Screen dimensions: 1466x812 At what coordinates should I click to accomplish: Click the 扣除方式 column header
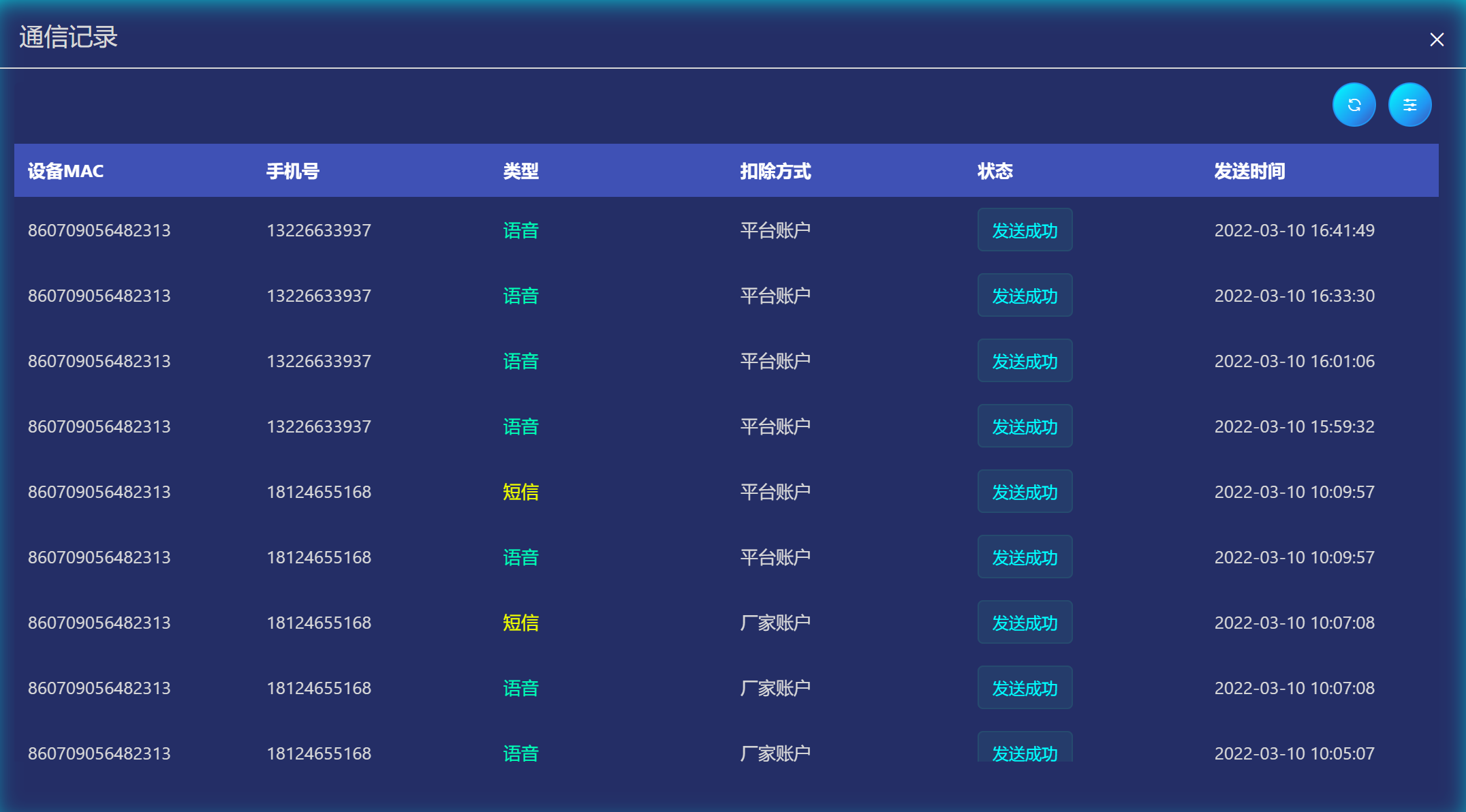(775, 171)
